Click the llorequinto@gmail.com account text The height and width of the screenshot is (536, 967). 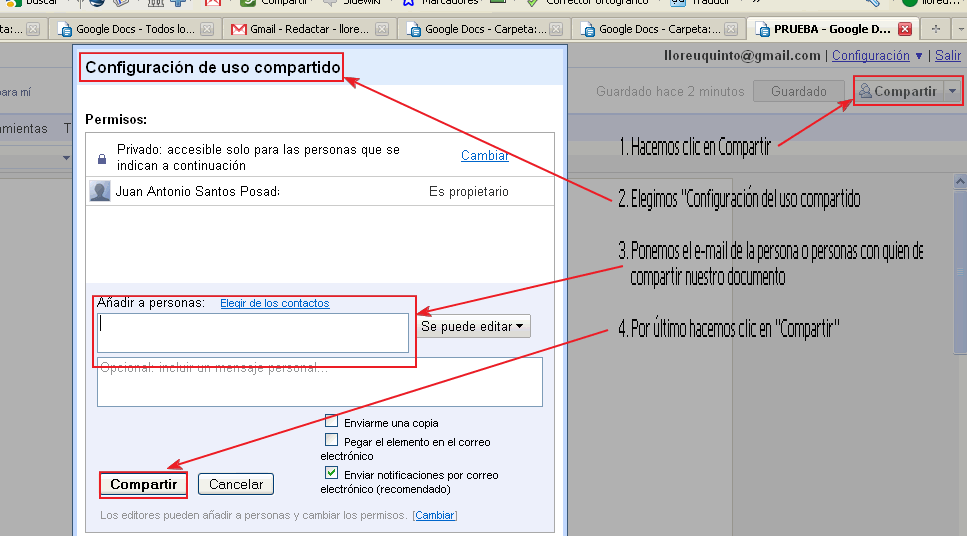tap(742, 56)
